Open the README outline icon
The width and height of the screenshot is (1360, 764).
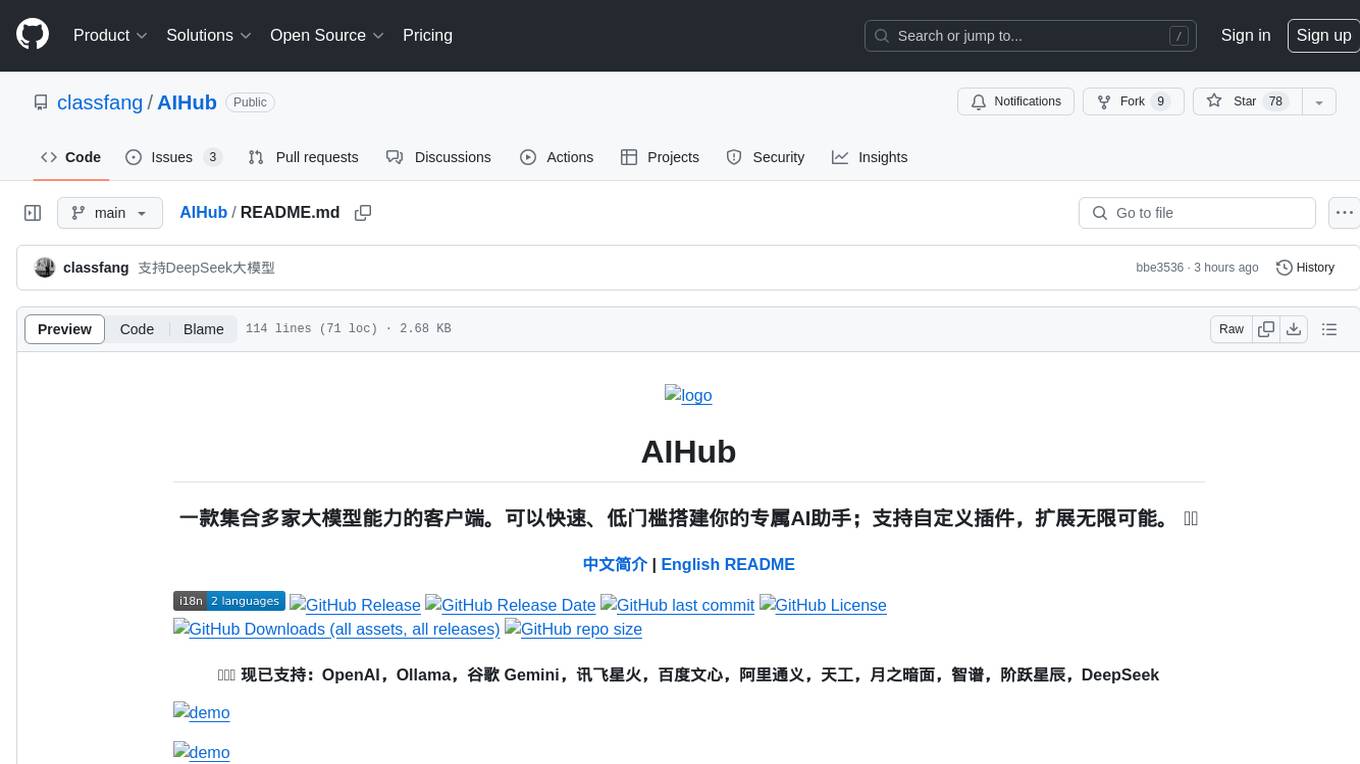(x=1329, y=329)
